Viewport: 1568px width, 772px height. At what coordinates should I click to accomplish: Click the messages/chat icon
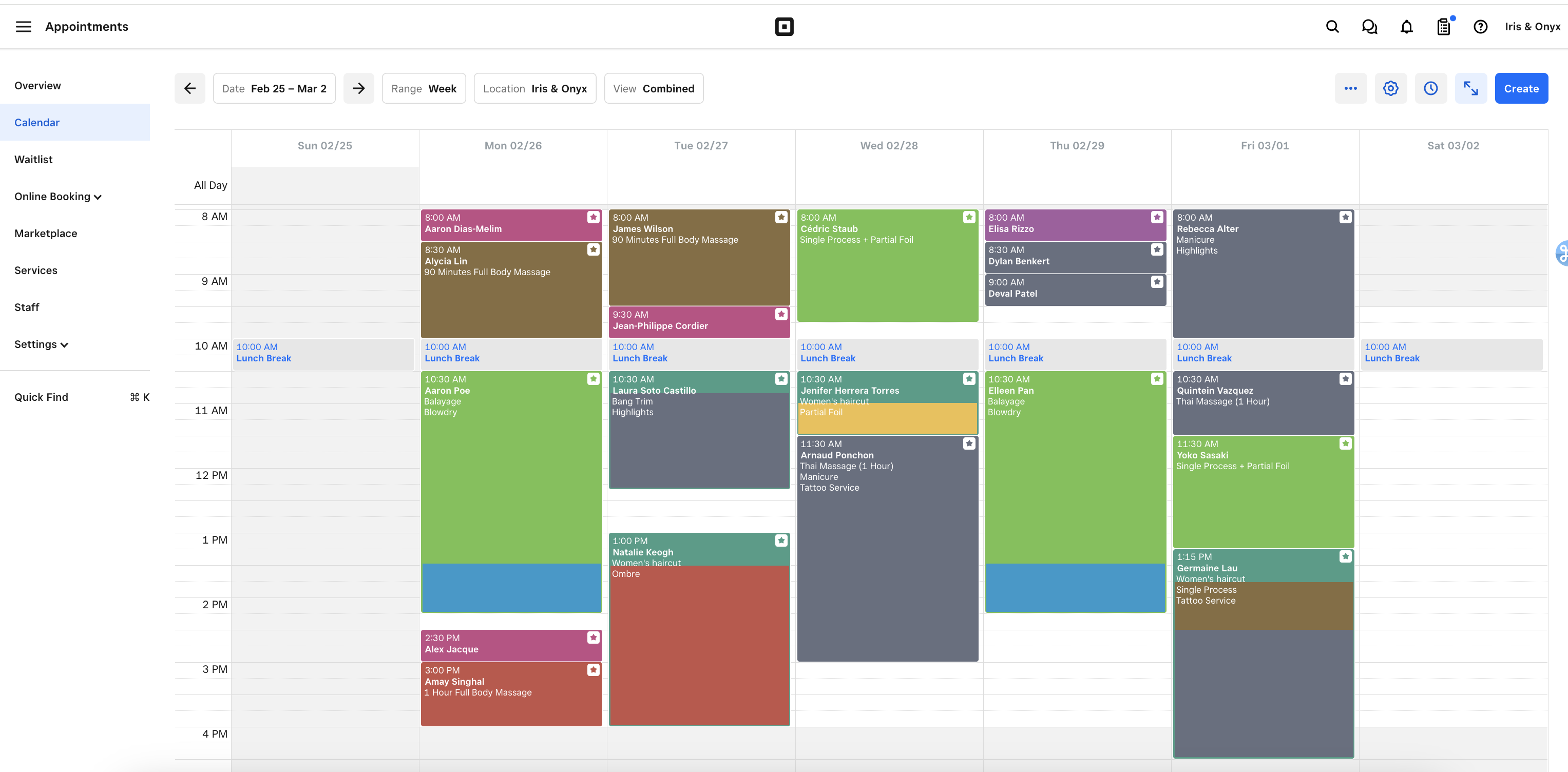click(x=1368, y=27)
